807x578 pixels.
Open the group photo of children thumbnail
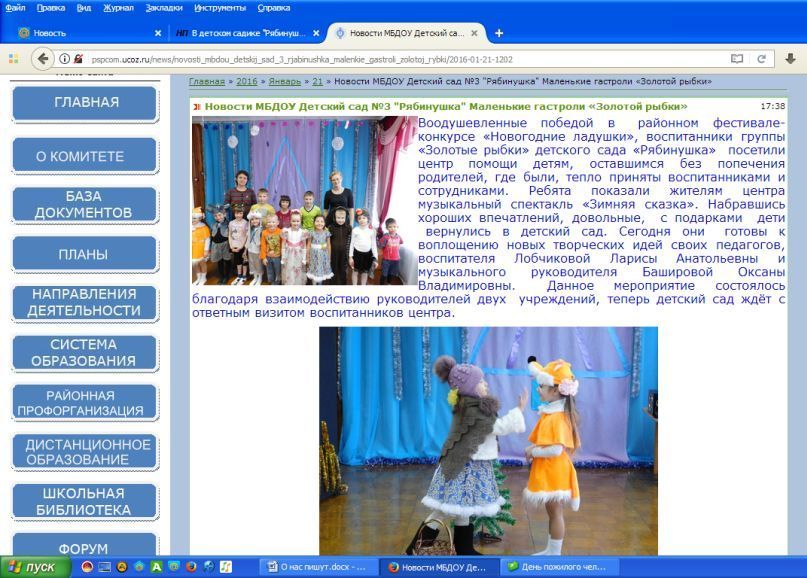coord(305,200)
